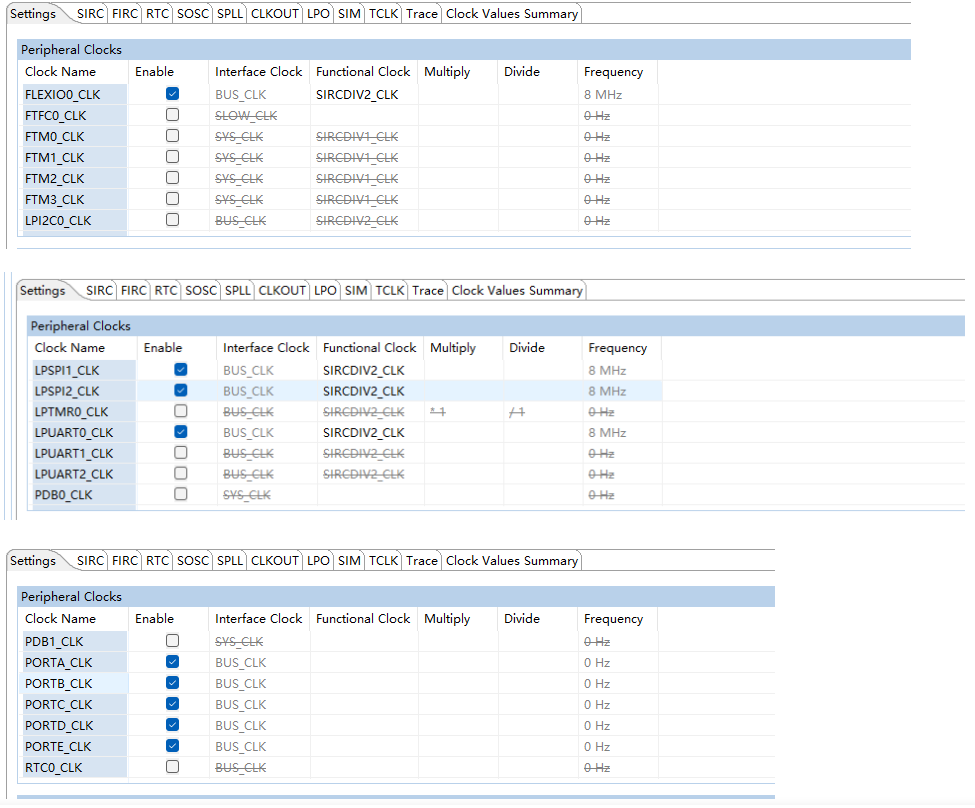Open CLKOUT tab in the LPSPI1_CLK panel
Screen dimensions: 975x808
pos(282,290)
